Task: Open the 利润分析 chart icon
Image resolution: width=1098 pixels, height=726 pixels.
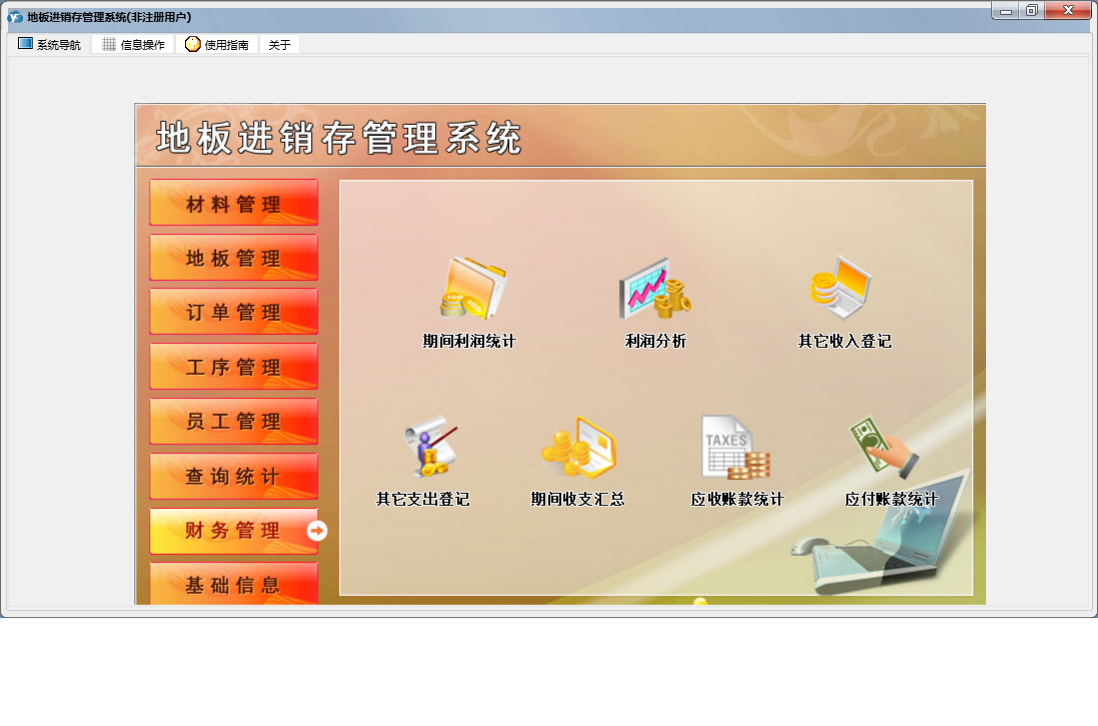Action: coord(655,288)
